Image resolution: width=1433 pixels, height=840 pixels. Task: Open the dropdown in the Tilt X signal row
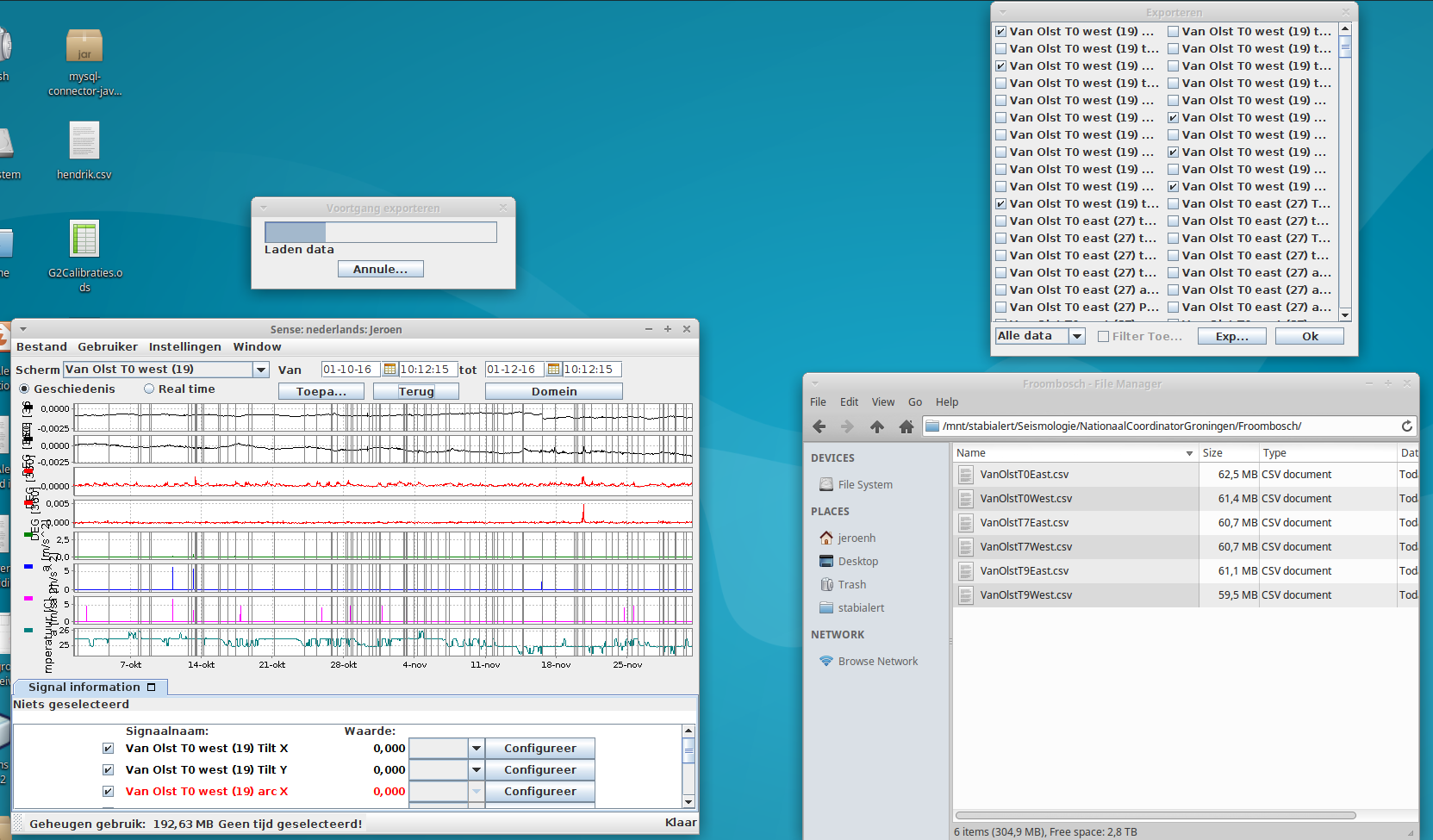[x=476, y=749]
